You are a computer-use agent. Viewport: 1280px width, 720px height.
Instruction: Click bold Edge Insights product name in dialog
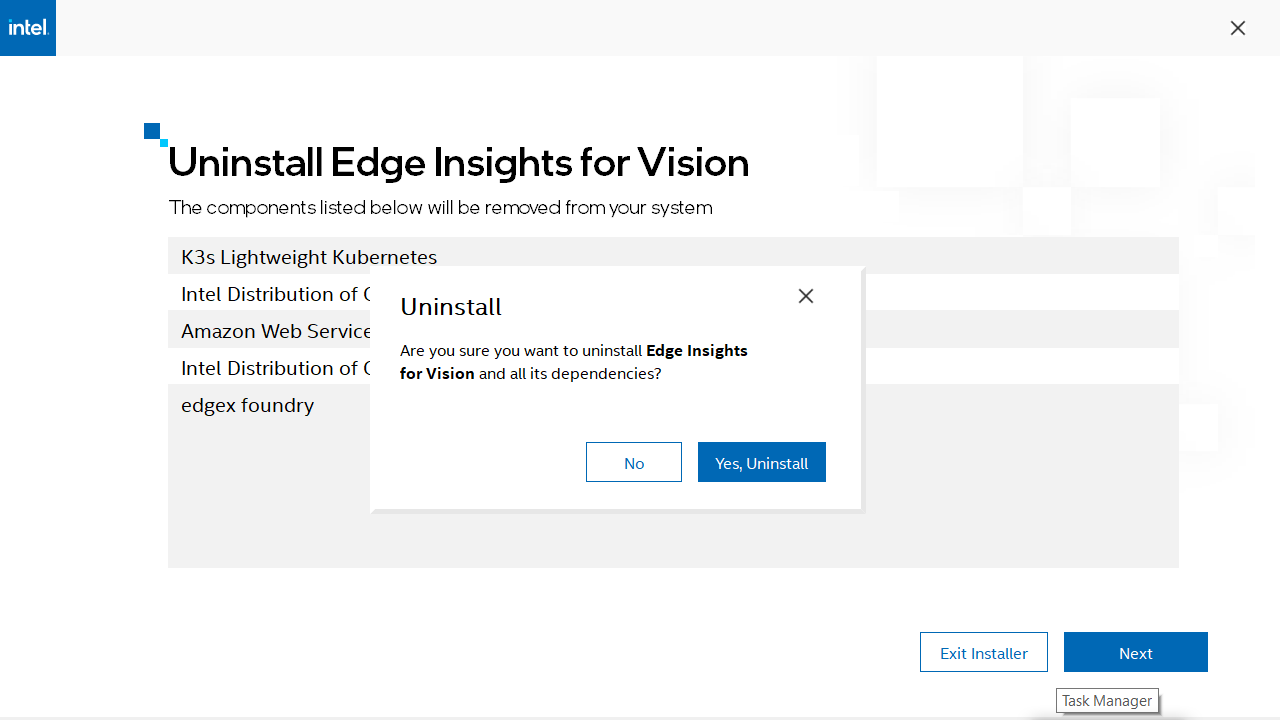pos(697,351)
